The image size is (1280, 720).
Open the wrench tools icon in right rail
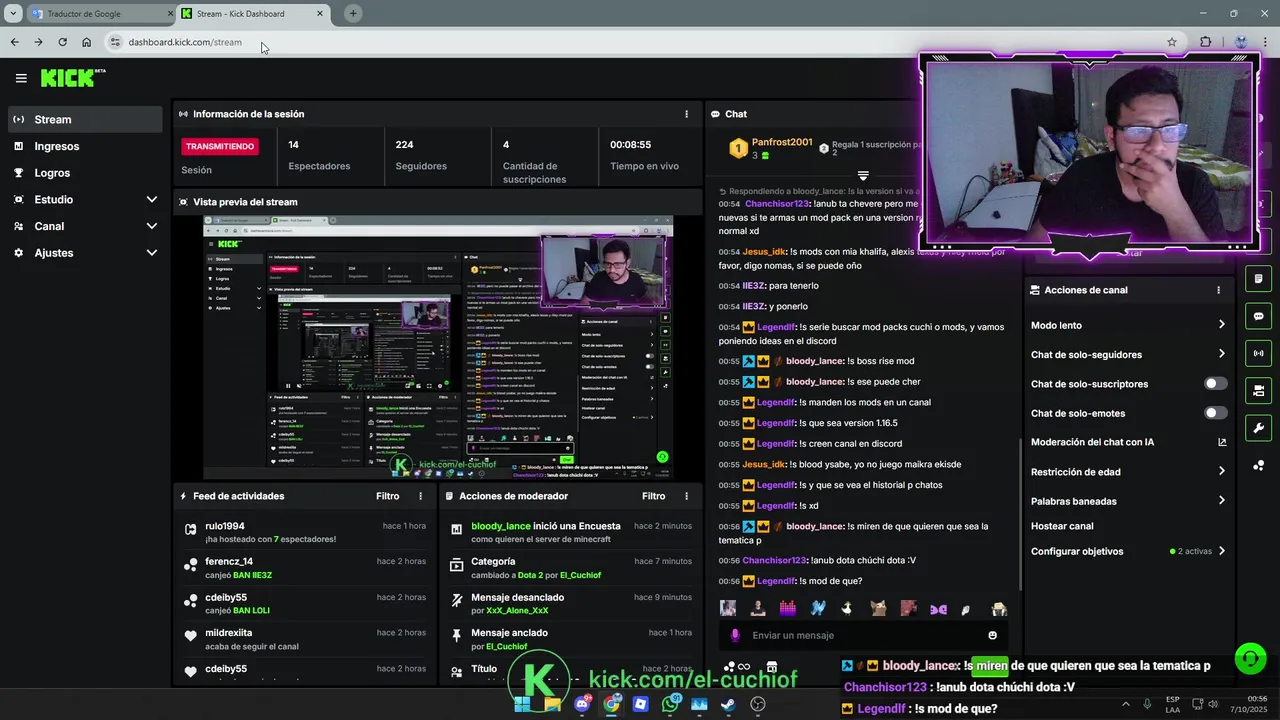pos(1258,428)
